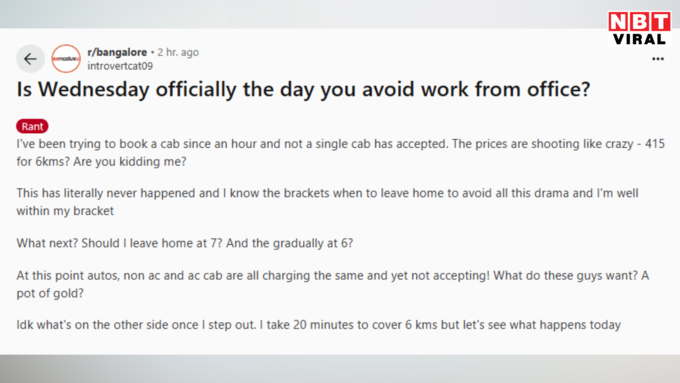680x383 pixels.
Task: Select the final paragraph starting 'Idk what's on'
Action: click(x=319, y=325)
